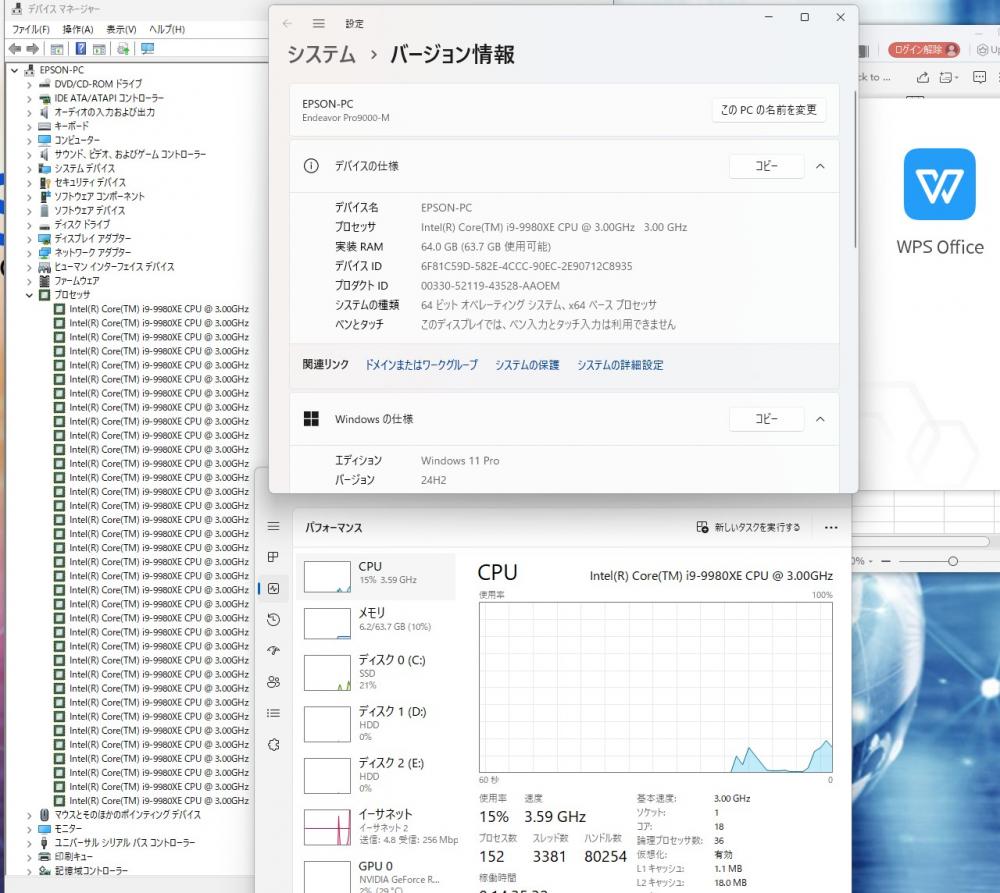Click the red ログイン解除 button in WPS

(923, 50)
